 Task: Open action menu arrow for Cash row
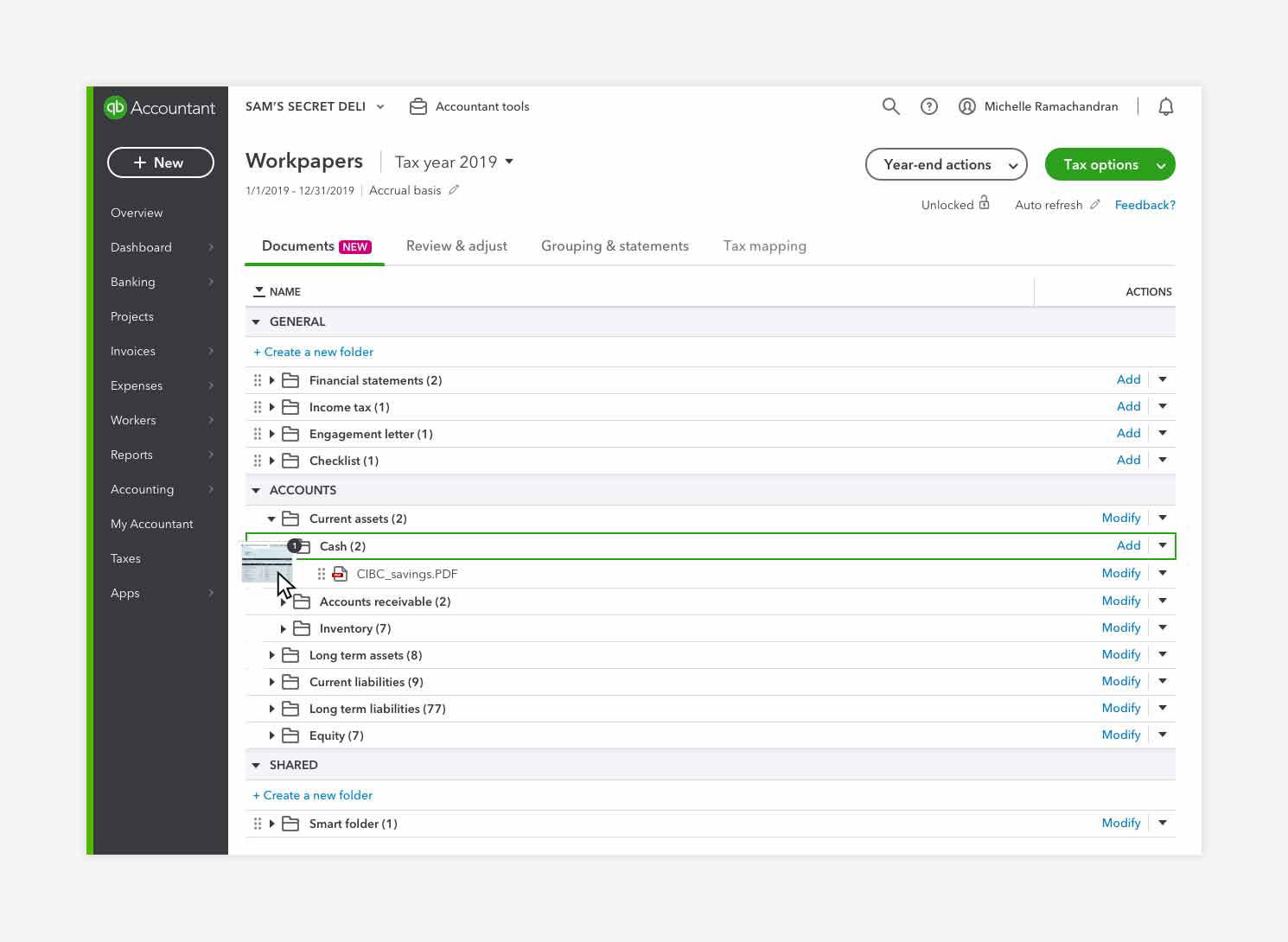coord(1163,545)
